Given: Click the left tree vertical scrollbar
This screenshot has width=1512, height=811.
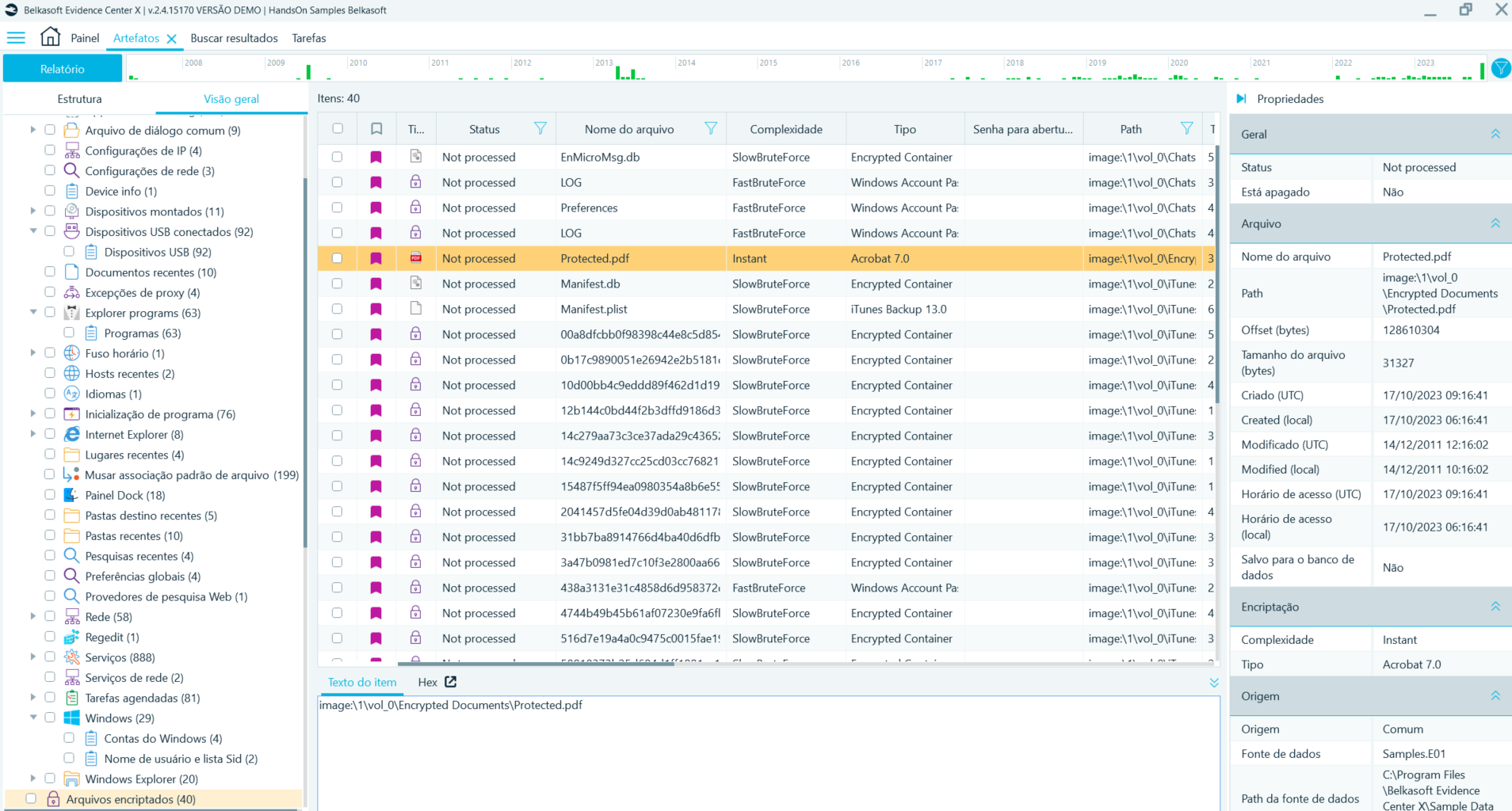Looking at the screenshot, I should 304,362.
